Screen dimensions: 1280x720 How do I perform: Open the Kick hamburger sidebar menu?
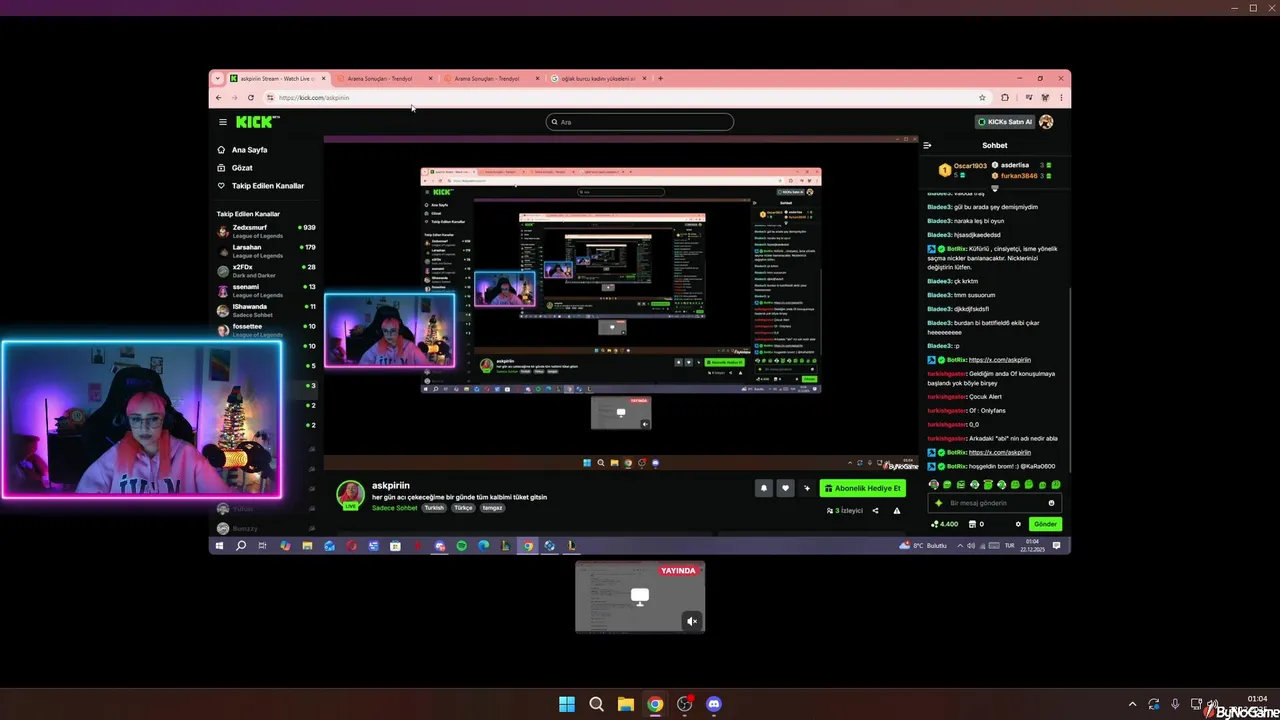223,122
